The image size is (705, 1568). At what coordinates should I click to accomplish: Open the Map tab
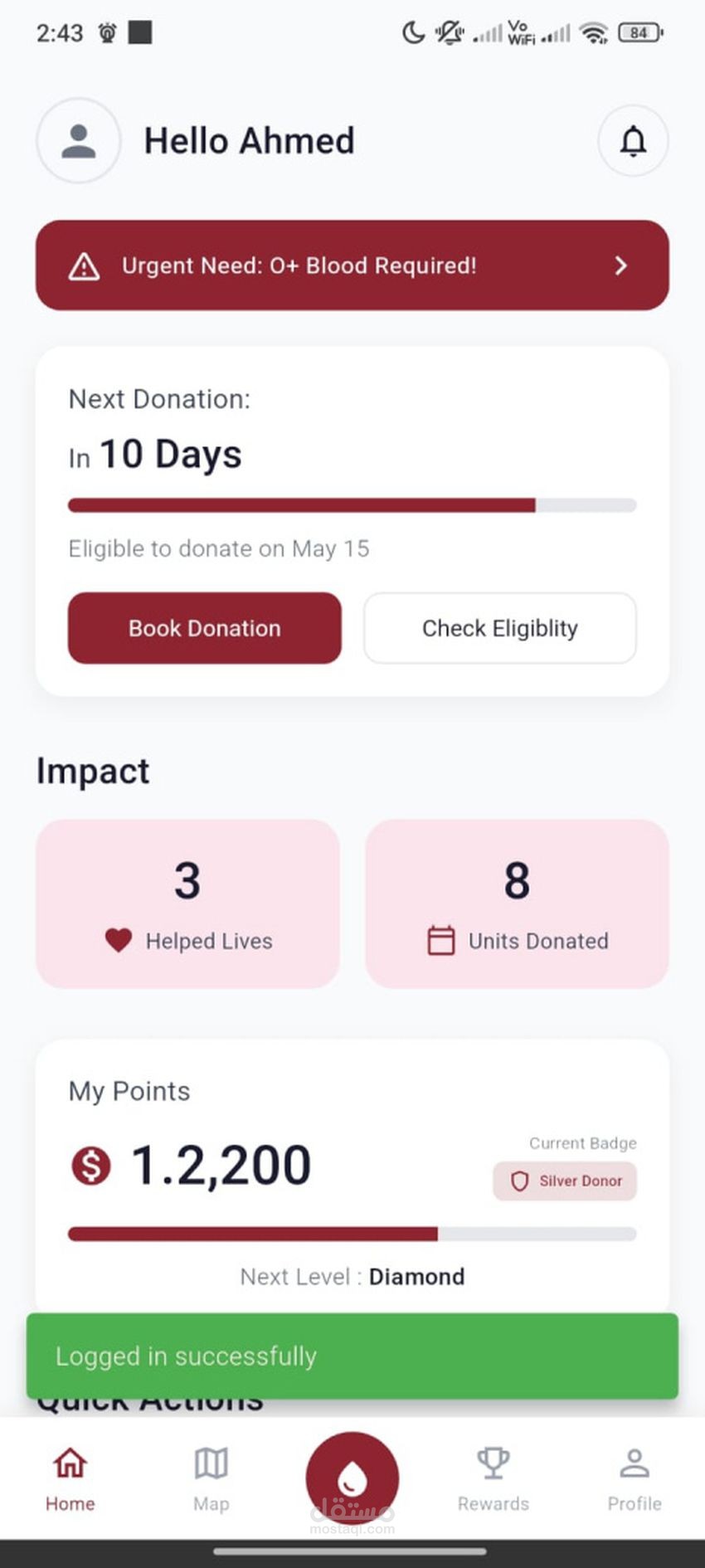pos(211,1478)
